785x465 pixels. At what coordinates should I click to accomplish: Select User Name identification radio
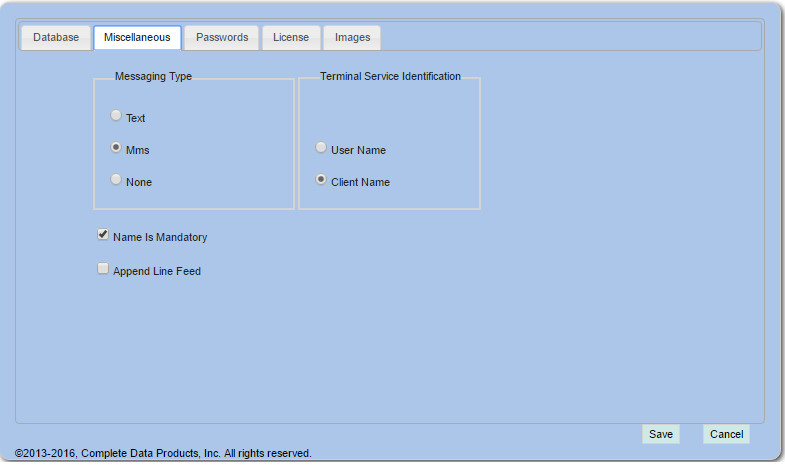click(321, 148)
